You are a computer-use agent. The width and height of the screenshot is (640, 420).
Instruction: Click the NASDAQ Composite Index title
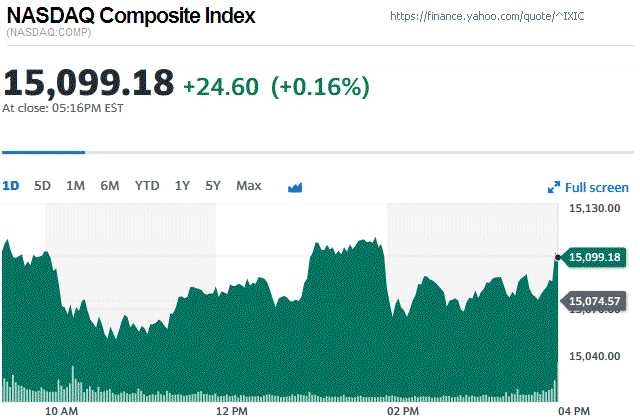(x=131, y=16)
